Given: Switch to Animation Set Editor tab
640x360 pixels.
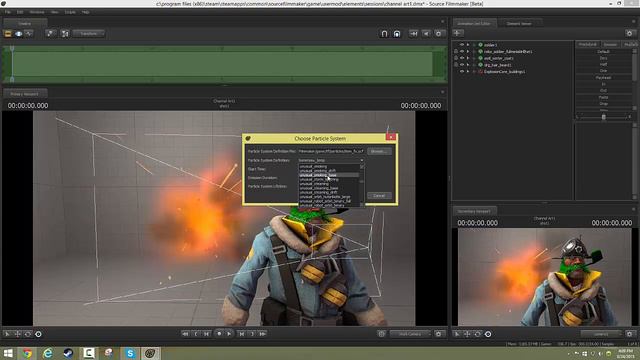Looking at the screenshot, I should click(474, 23).
